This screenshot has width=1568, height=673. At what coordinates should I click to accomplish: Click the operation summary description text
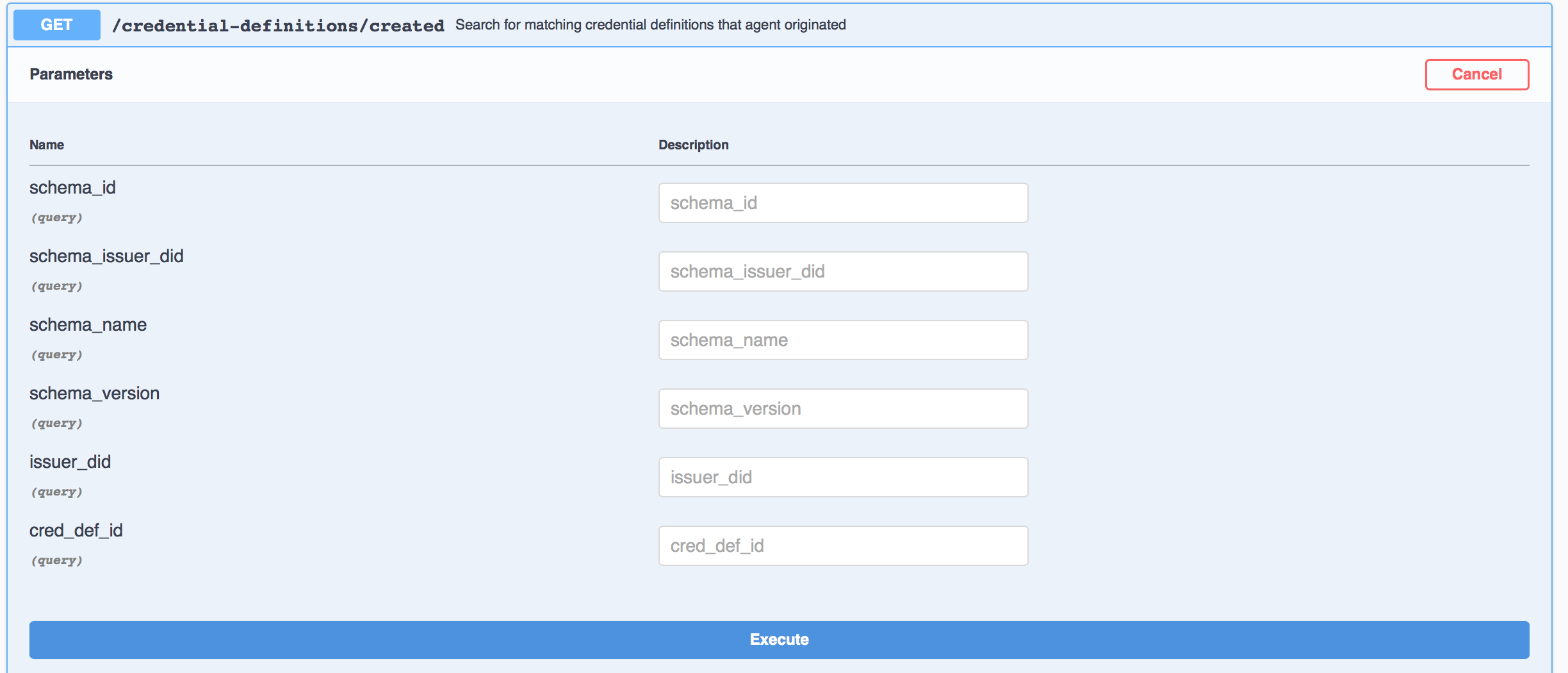[x=650, y=25]
